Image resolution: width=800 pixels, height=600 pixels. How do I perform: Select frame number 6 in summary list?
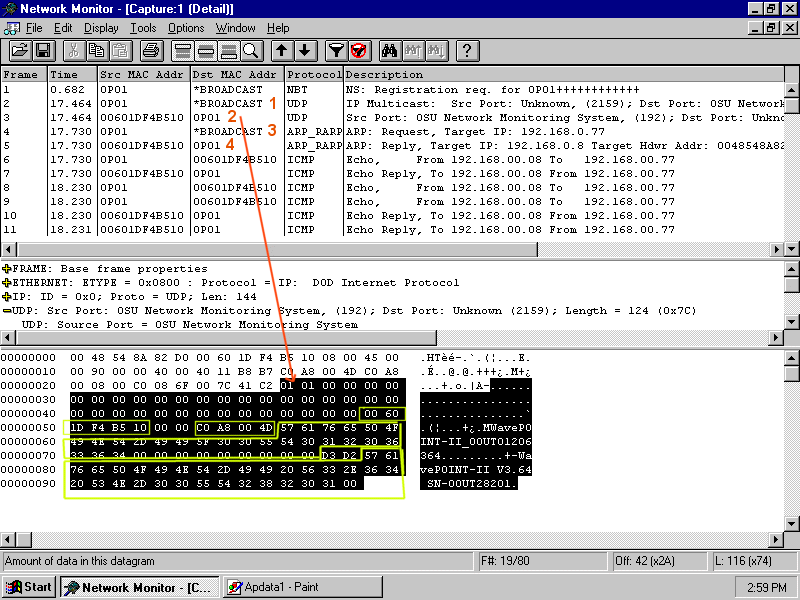pyautogui.click(x=7, y=160)
